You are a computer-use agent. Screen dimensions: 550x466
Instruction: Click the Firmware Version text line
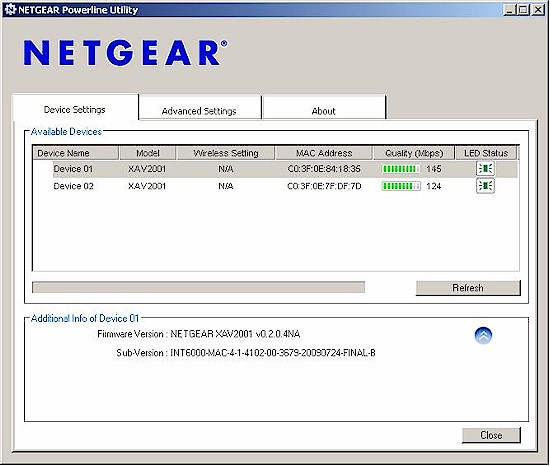(x=199, y=334)
